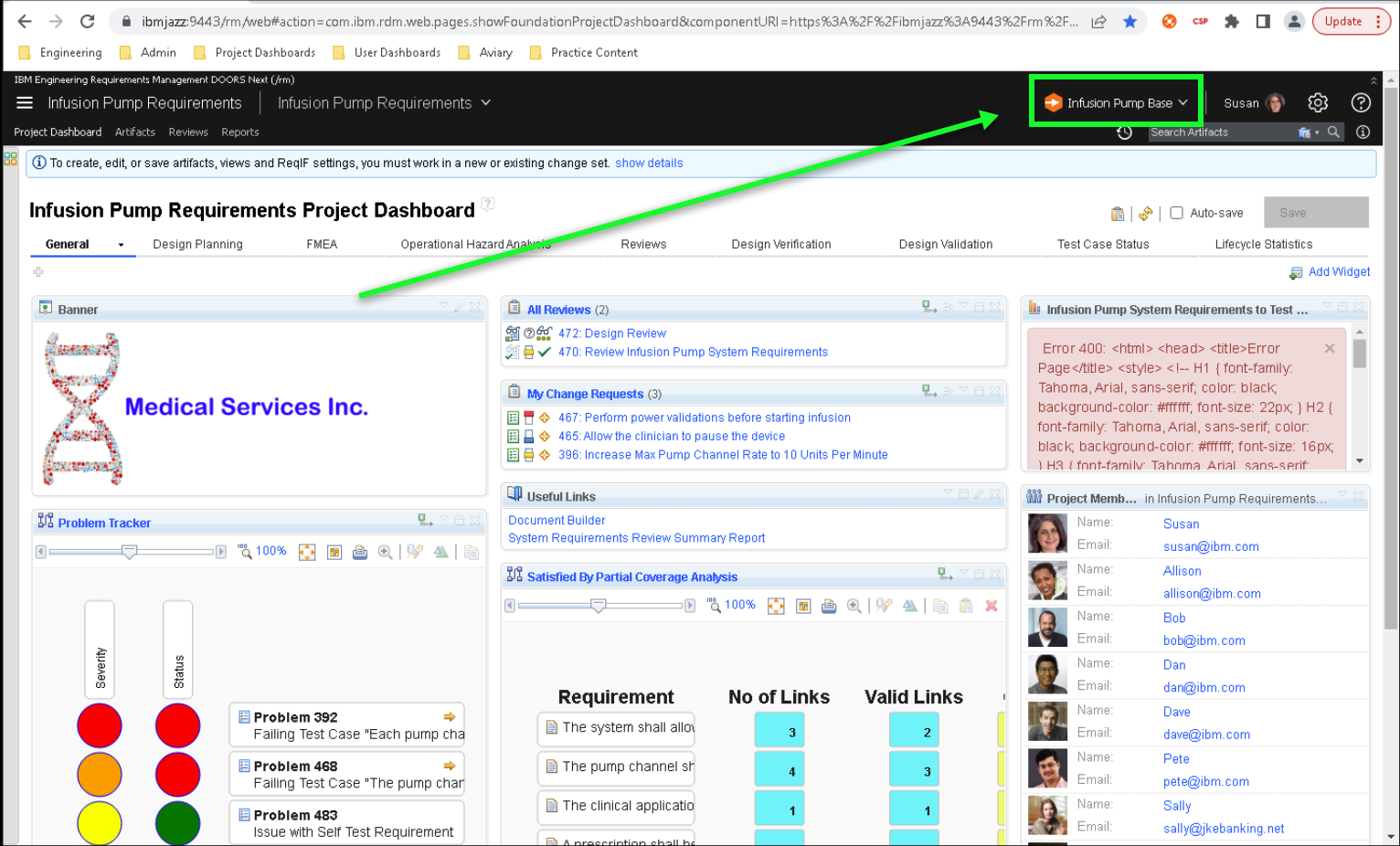This screenshot has width=1400, height=846.
Task: Click the recent history clock icon
Action: point(1125,132)
